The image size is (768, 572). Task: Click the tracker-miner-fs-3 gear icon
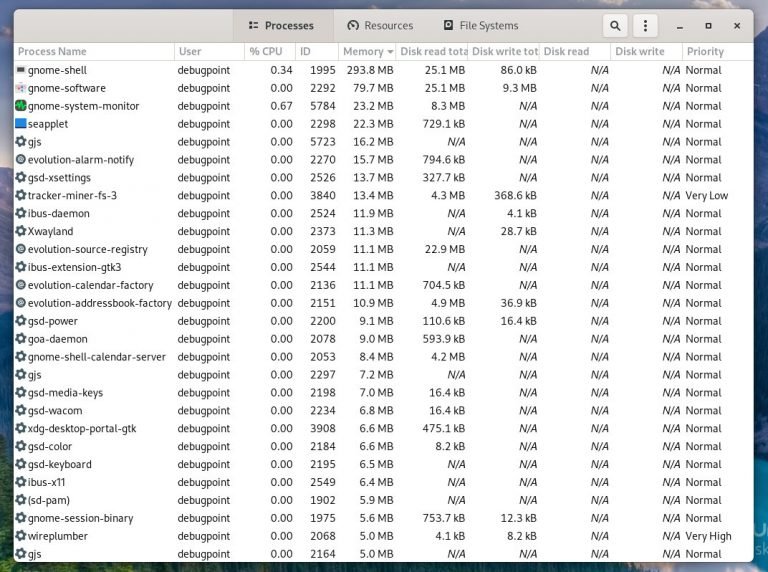click(x=21, y=196)
